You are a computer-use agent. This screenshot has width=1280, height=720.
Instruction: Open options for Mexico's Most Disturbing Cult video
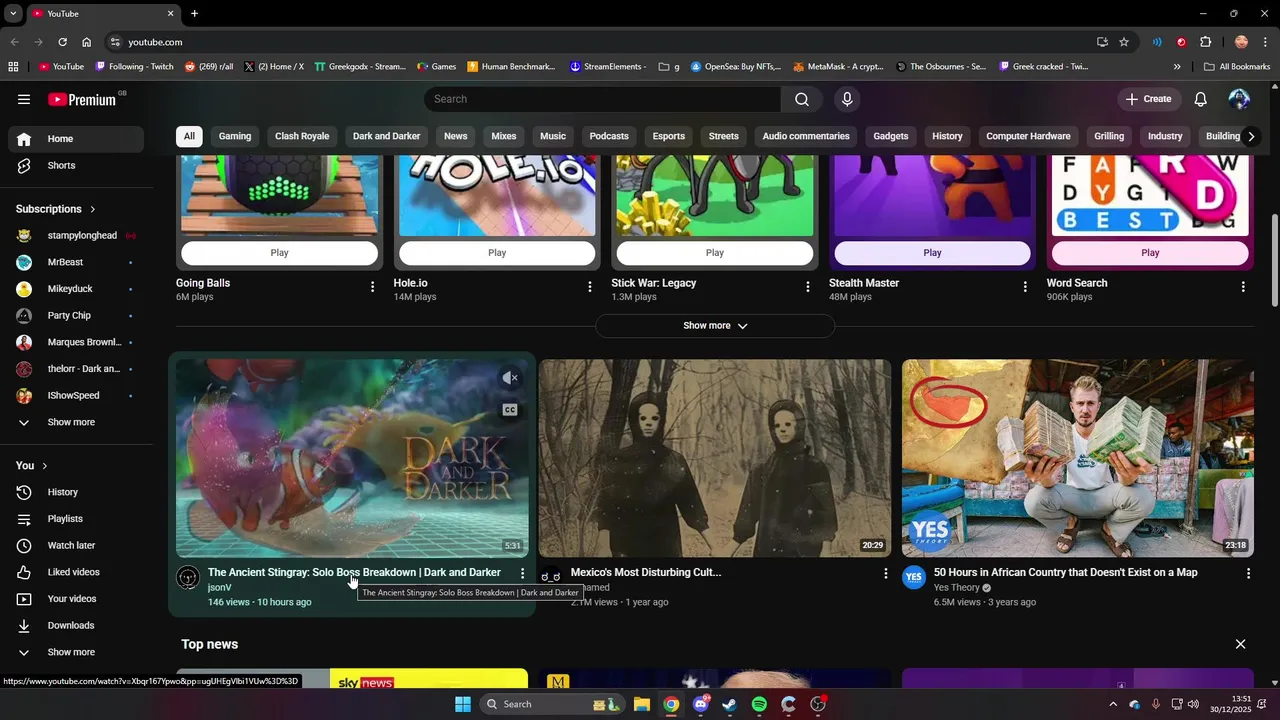click(x=885, y=573)
